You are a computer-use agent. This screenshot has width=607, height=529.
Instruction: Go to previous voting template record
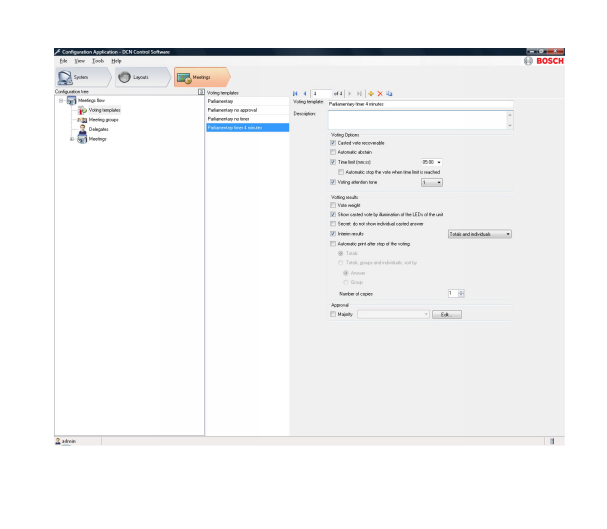click(304, 93)
